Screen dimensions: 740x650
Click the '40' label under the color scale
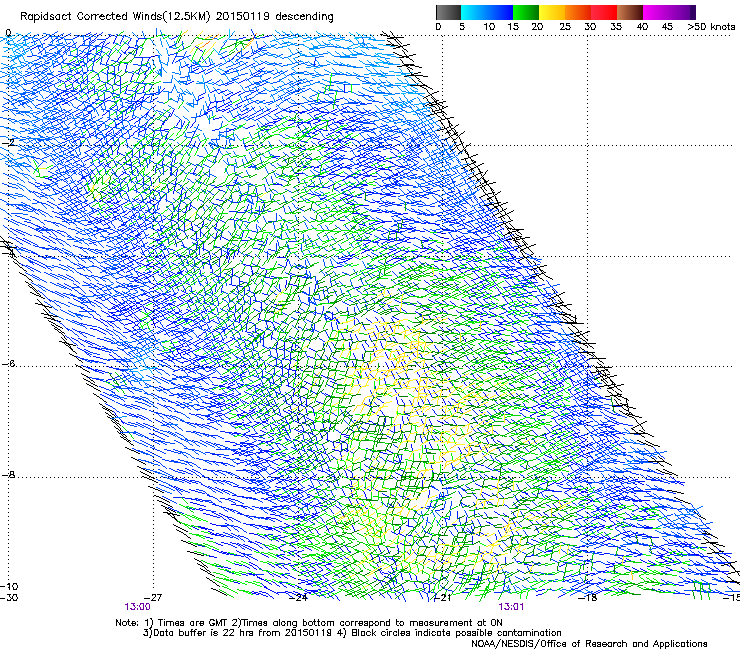(x=642, y=27)
